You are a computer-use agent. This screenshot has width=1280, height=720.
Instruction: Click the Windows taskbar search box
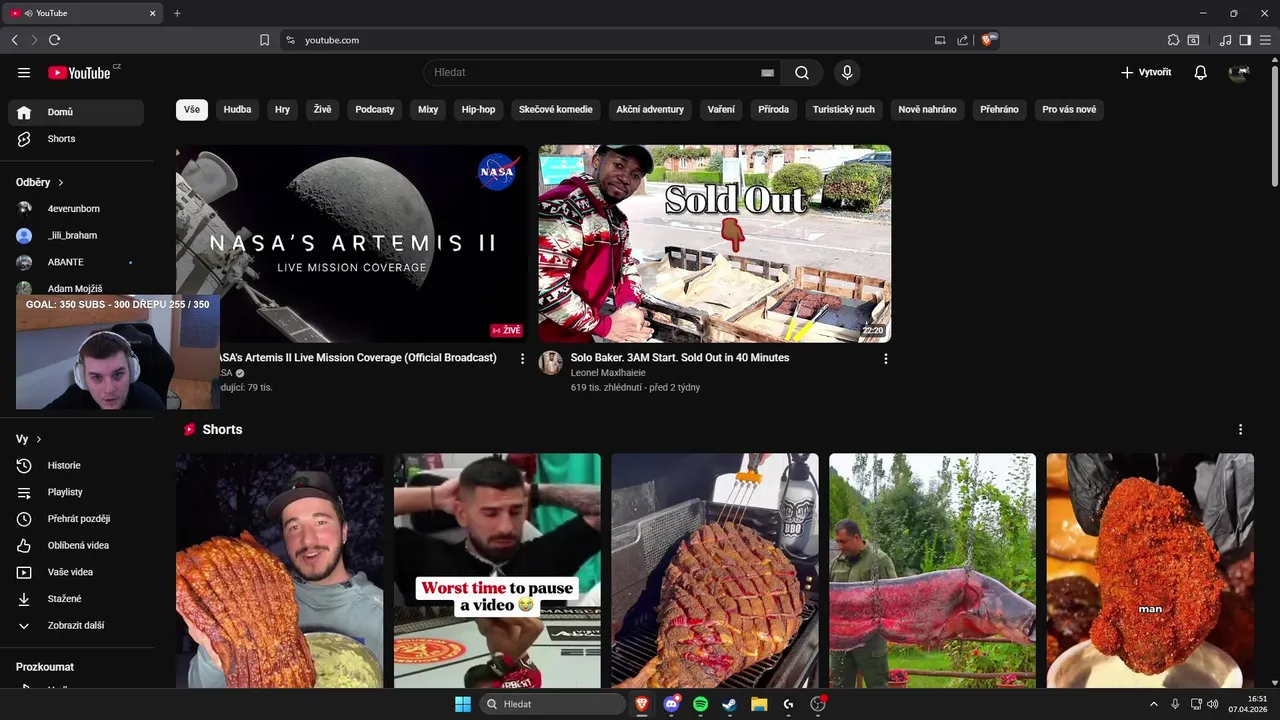tap(552, 704)
